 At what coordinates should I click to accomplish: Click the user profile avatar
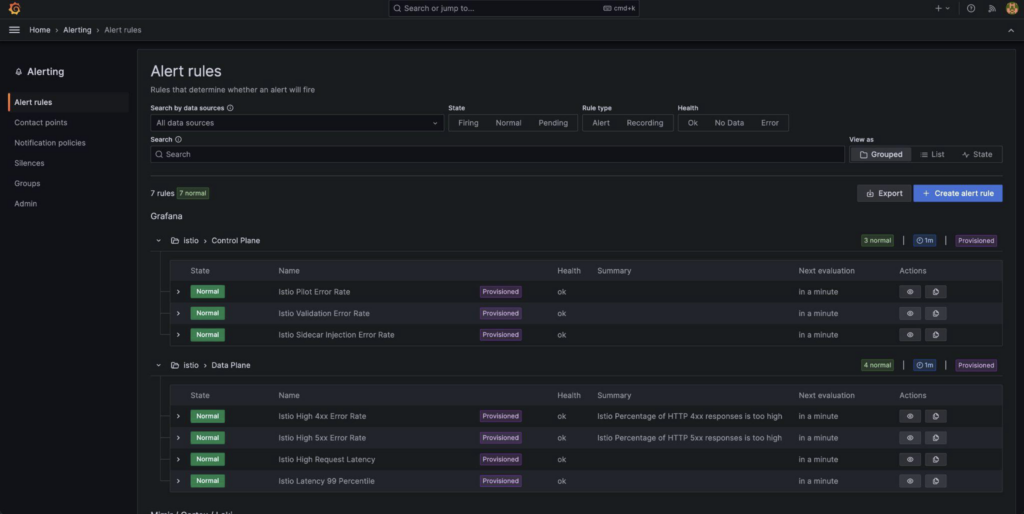click(x=1011, y=8)
